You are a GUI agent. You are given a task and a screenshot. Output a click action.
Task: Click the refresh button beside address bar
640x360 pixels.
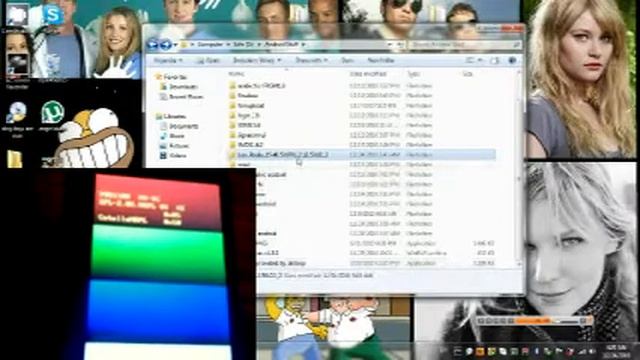[401, 44]
